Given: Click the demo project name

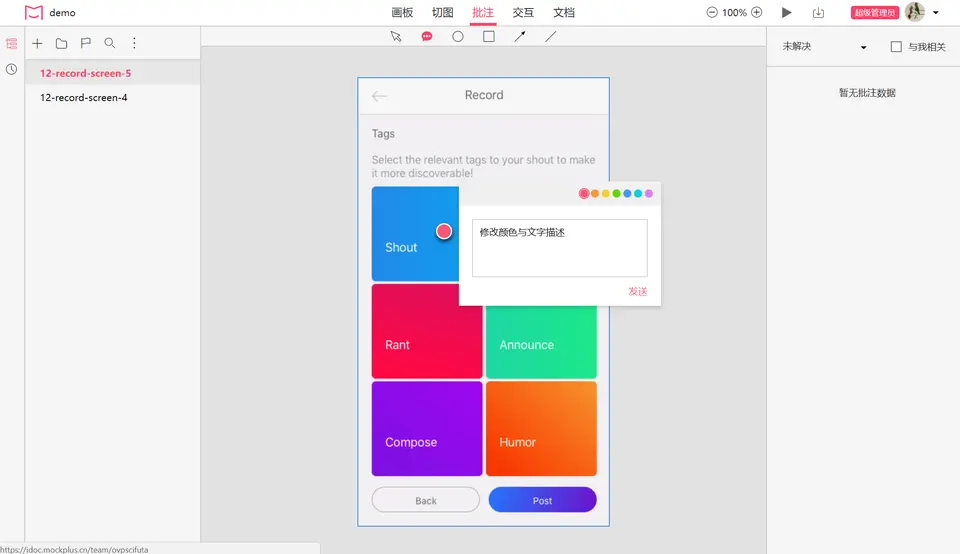Looking at the screenshot, I should pos(62,12).
